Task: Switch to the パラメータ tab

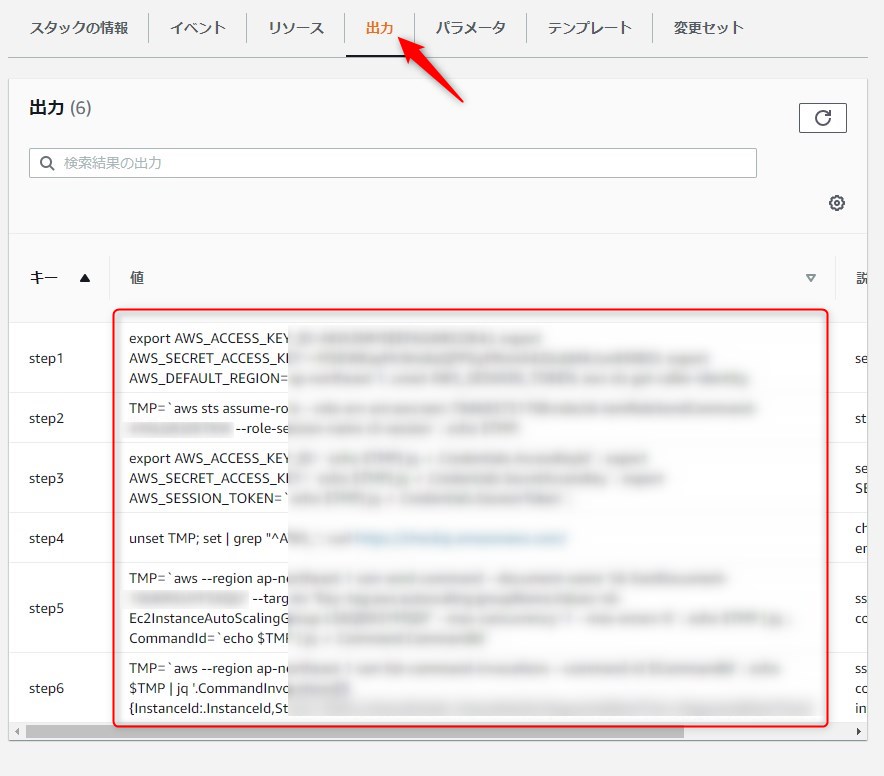Action: (470, 28)
